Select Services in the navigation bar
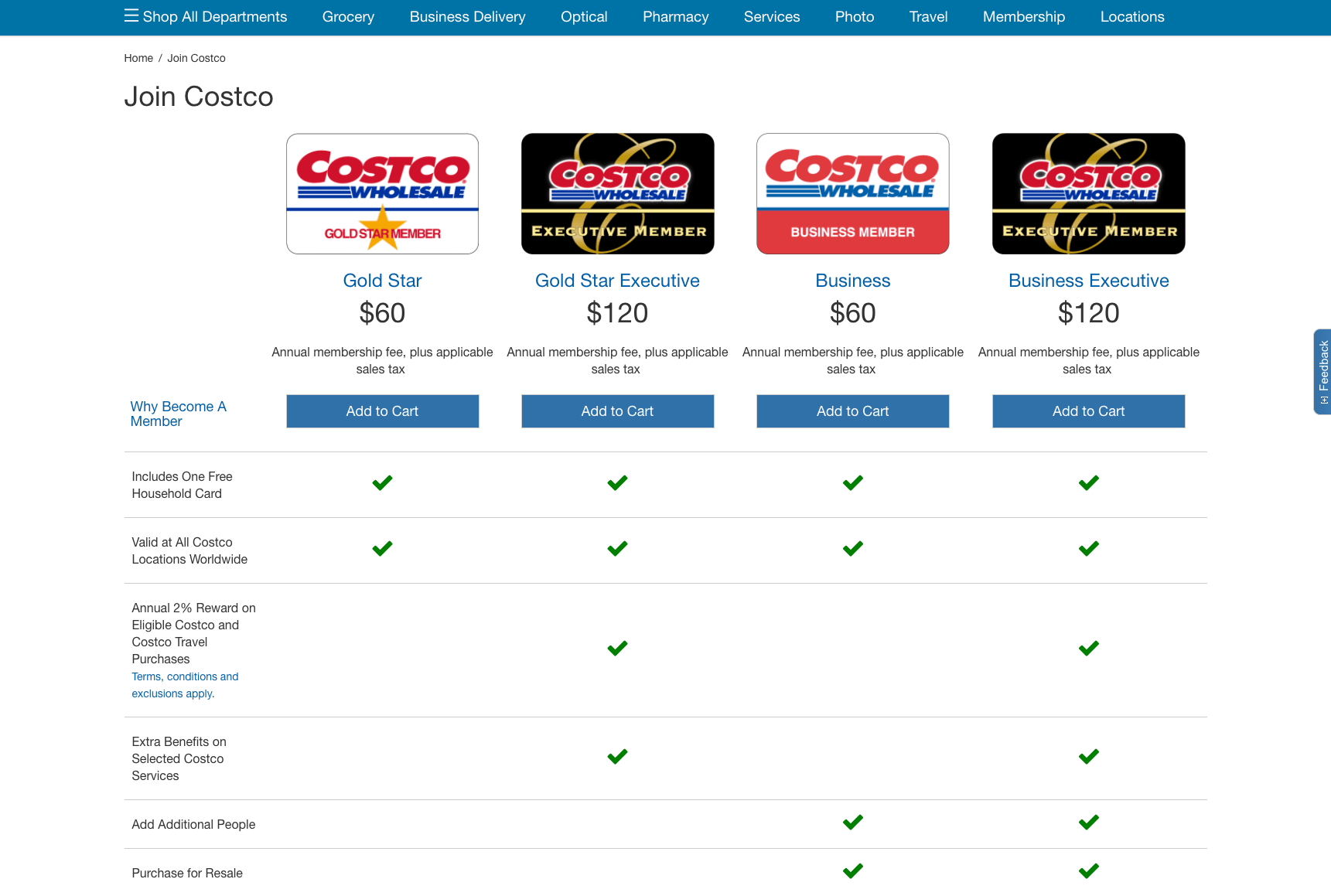The height and width of the screenshot is (896, 1331). click(772, 17)
